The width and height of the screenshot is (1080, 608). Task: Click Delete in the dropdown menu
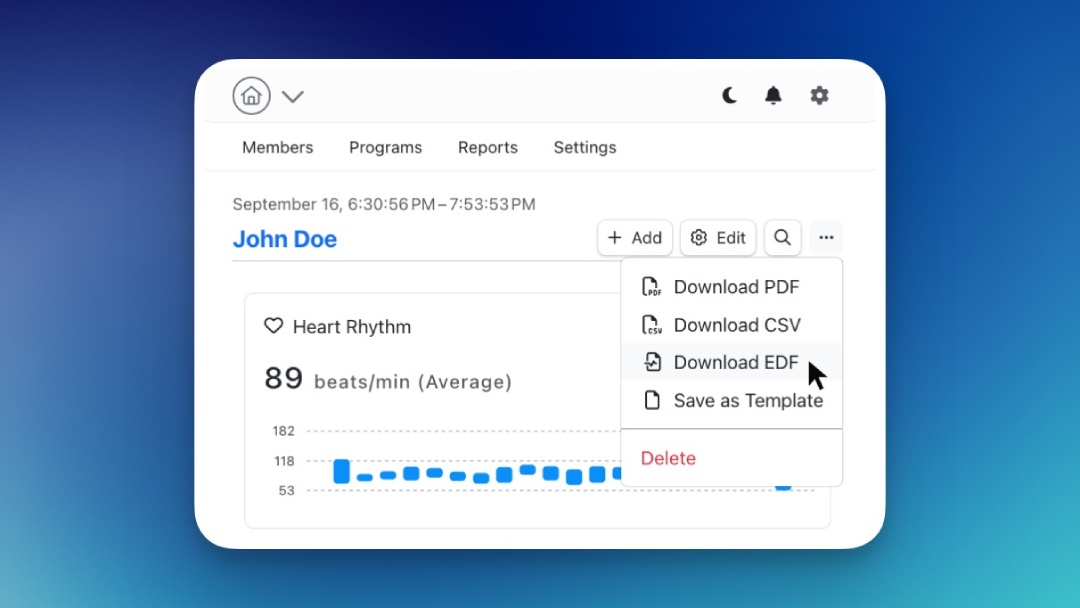[x=668, y=458]
